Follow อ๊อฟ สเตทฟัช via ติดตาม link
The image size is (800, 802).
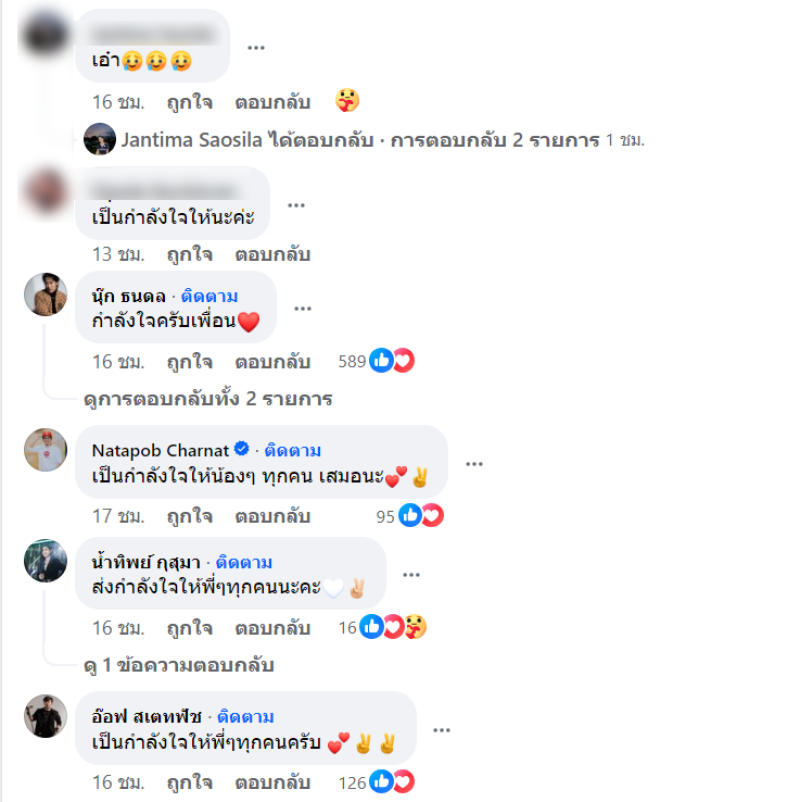[246, 717]
